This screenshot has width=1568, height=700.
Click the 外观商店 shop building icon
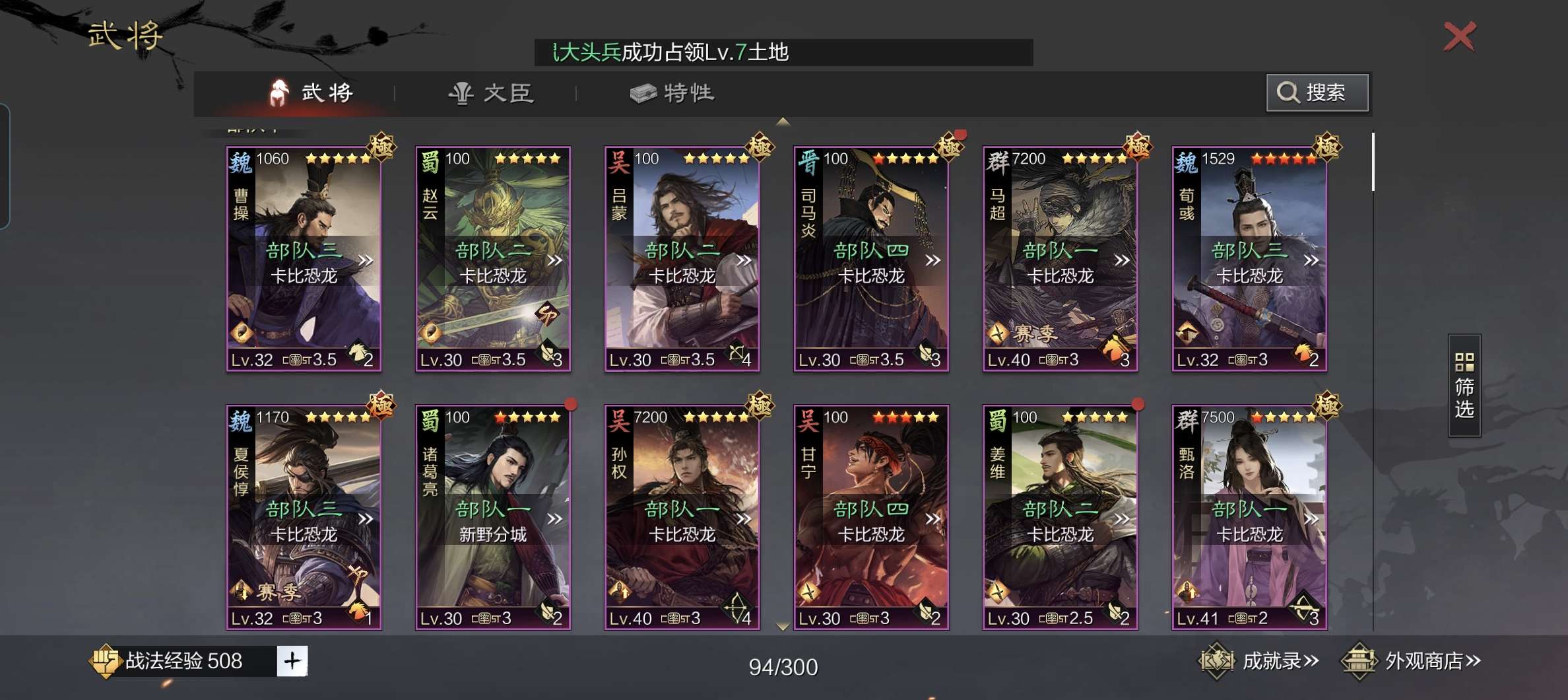pyautogui.click(x=1359, y=660)
